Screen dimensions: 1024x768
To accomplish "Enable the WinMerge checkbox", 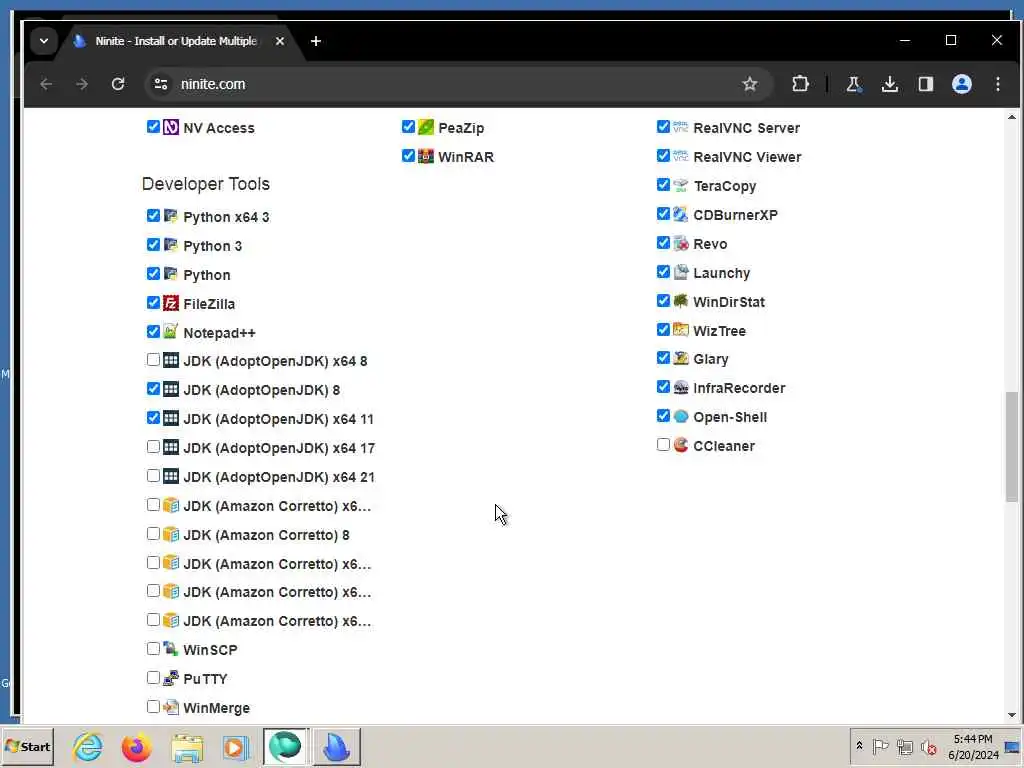I will click(153, 707).
